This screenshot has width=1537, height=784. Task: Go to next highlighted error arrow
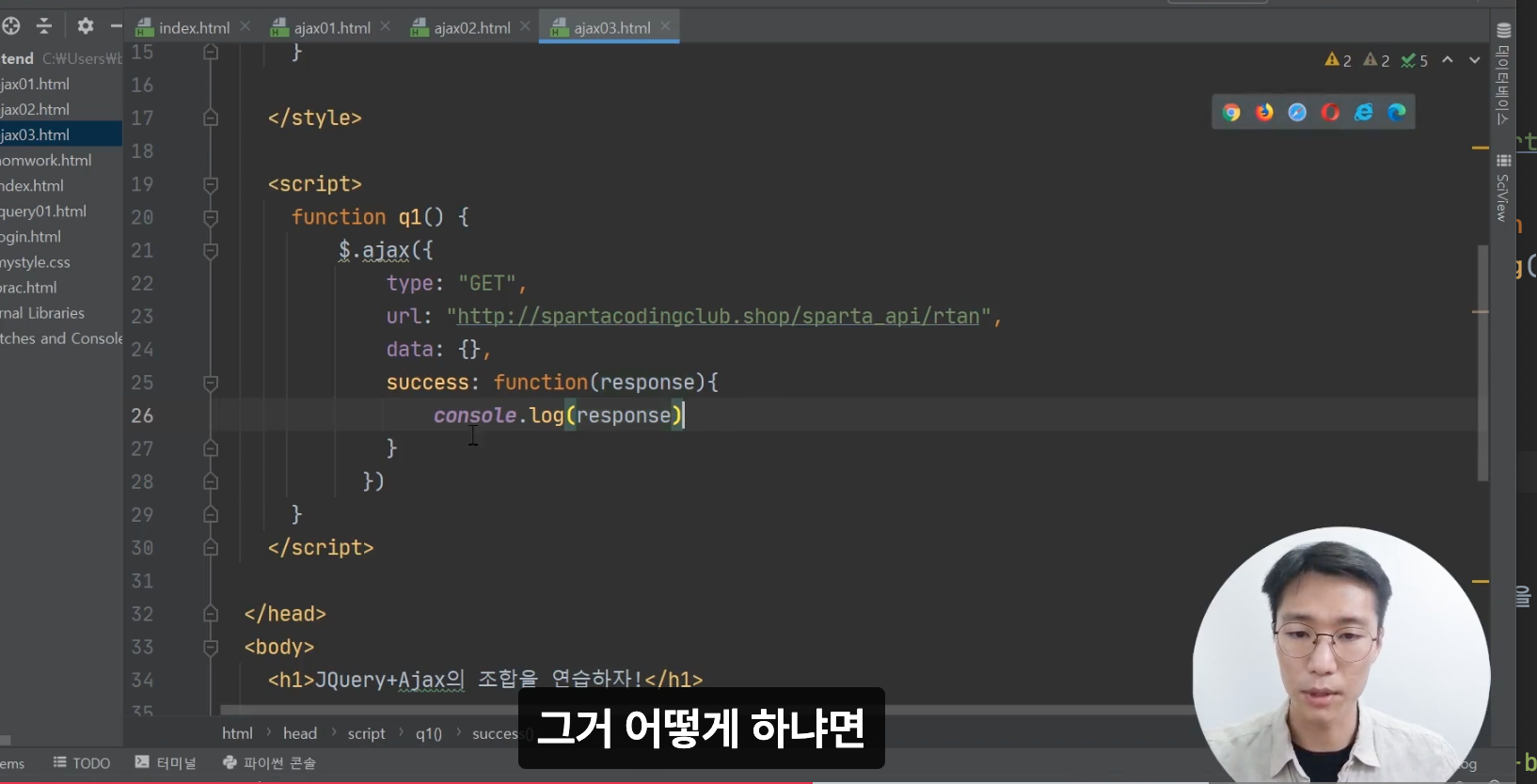[1474, 60]
